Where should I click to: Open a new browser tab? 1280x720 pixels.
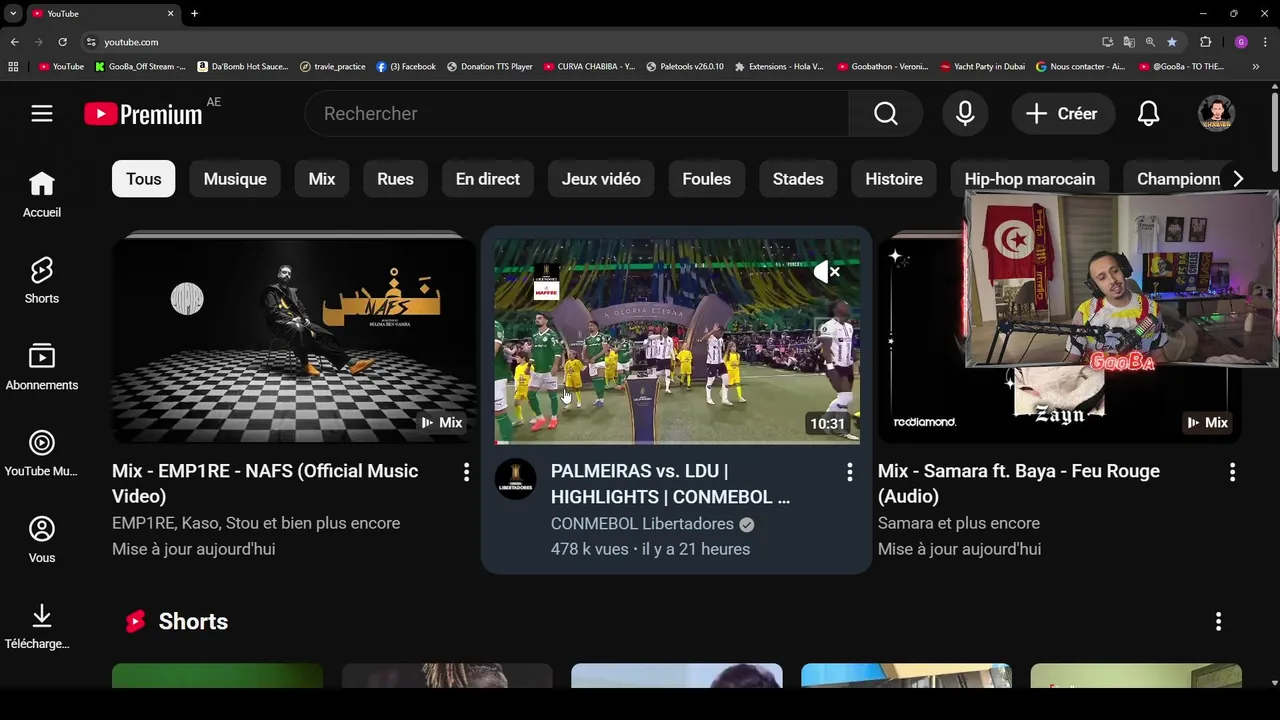194,13
